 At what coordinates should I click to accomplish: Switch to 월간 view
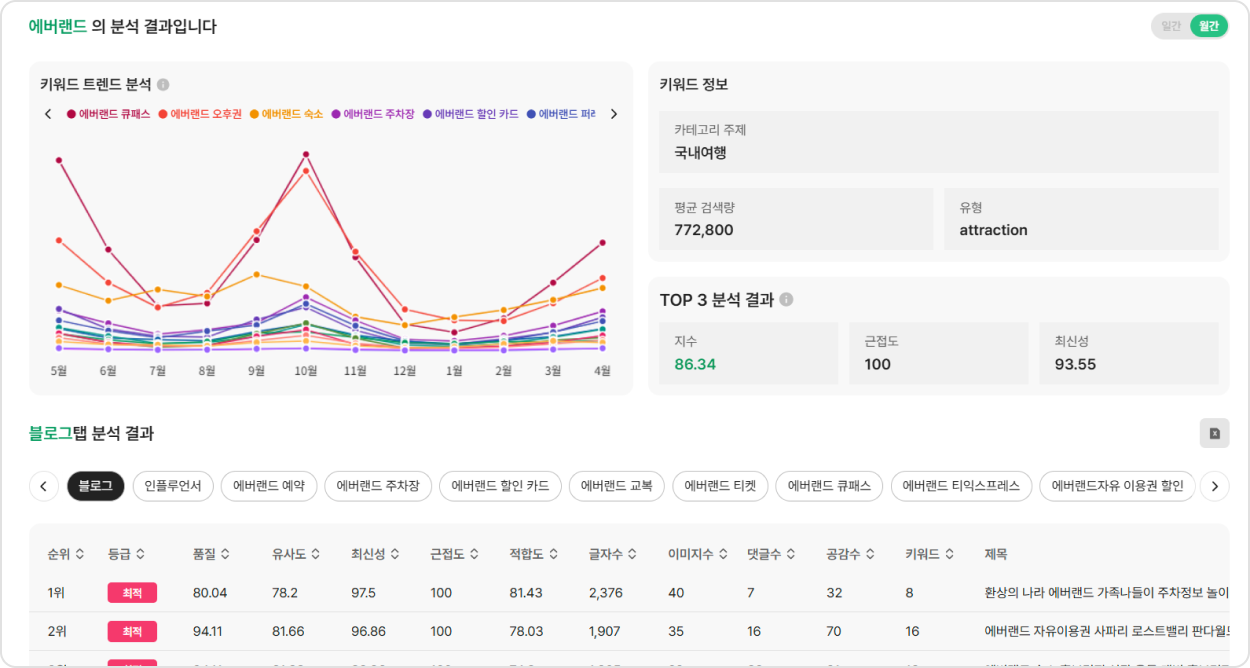[x=1209, y=26]
